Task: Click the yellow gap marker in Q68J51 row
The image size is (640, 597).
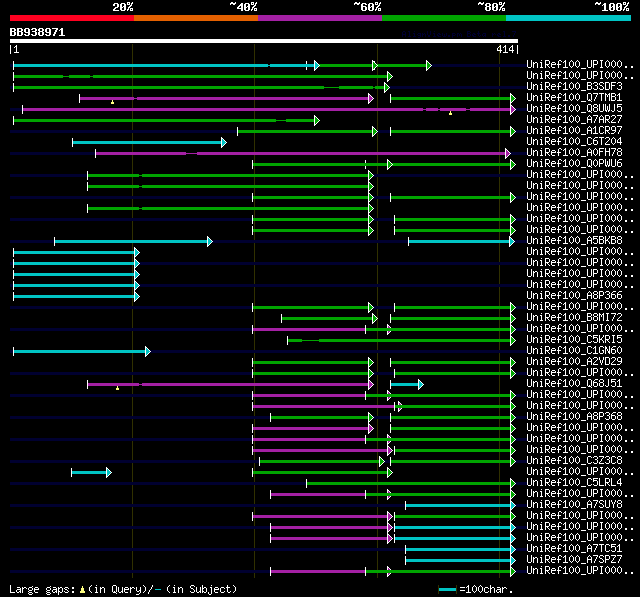Action: 118,388
